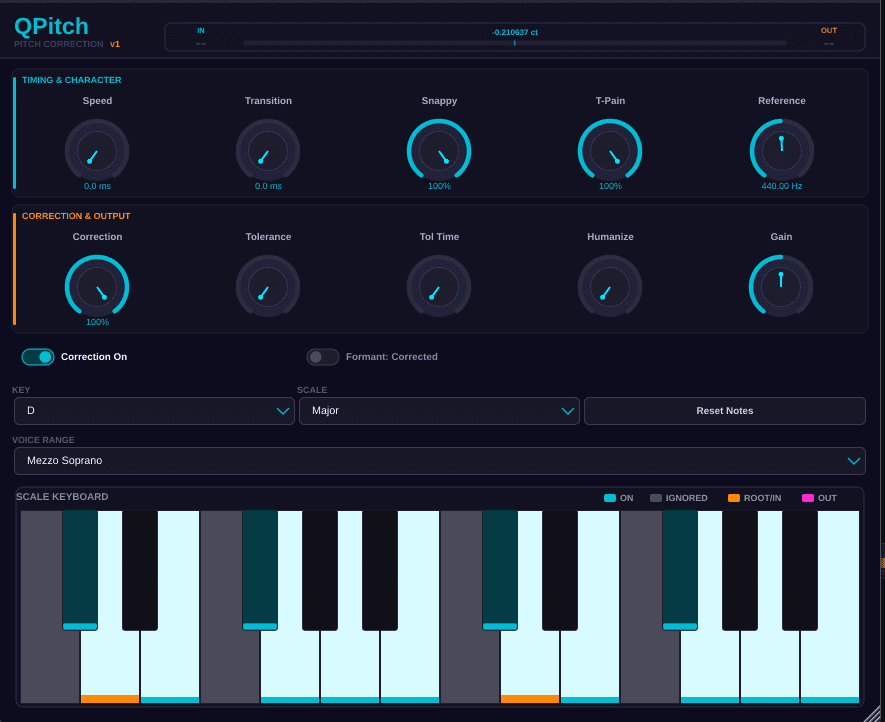Toggle the lower octave D root key
Image resolution: width=885 pixels, height=722 pixels.
(110, 666)
